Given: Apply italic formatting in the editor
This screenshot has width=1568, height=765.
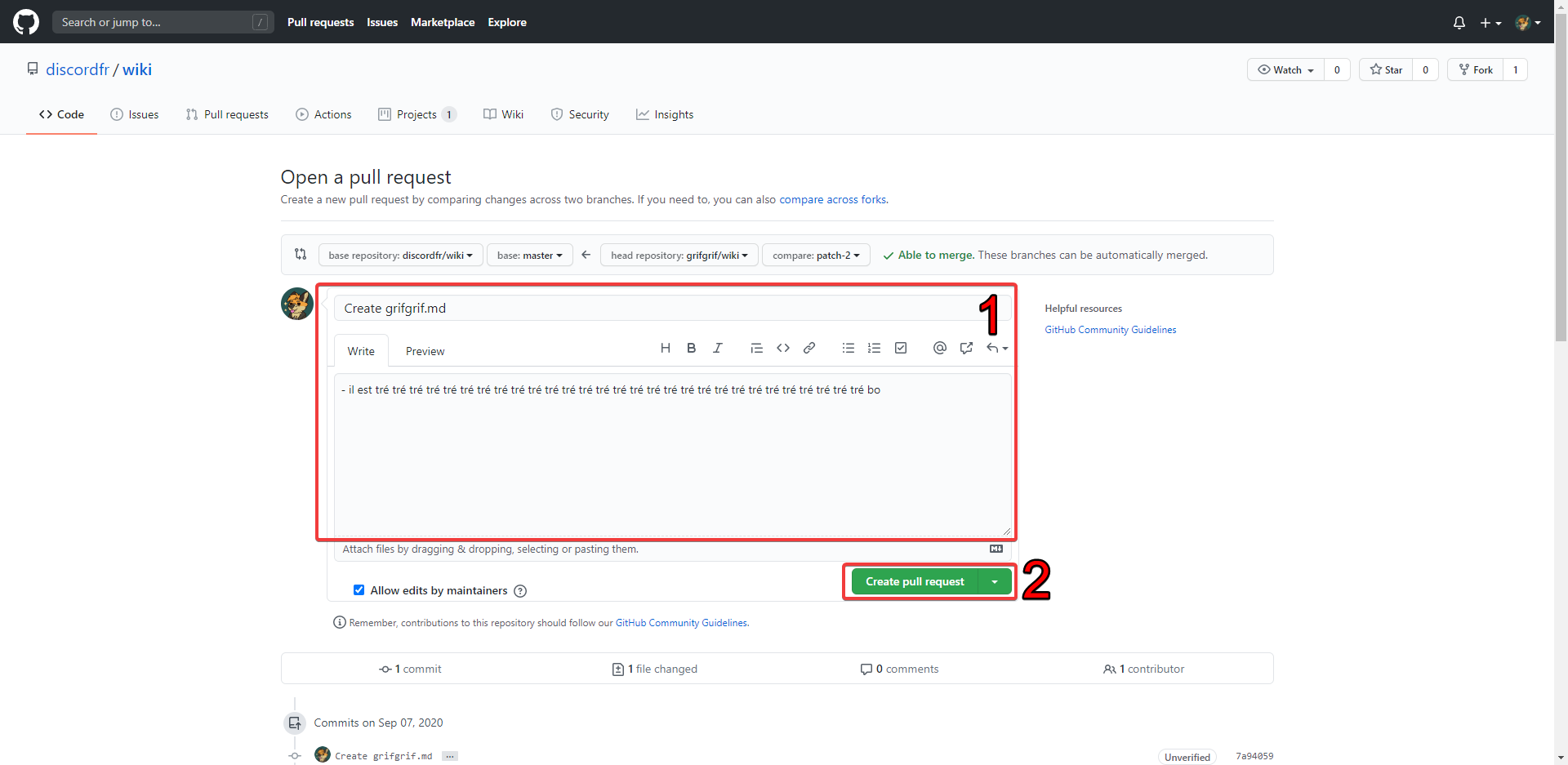Looking at the screenshot, I should (x=718, y=348).
